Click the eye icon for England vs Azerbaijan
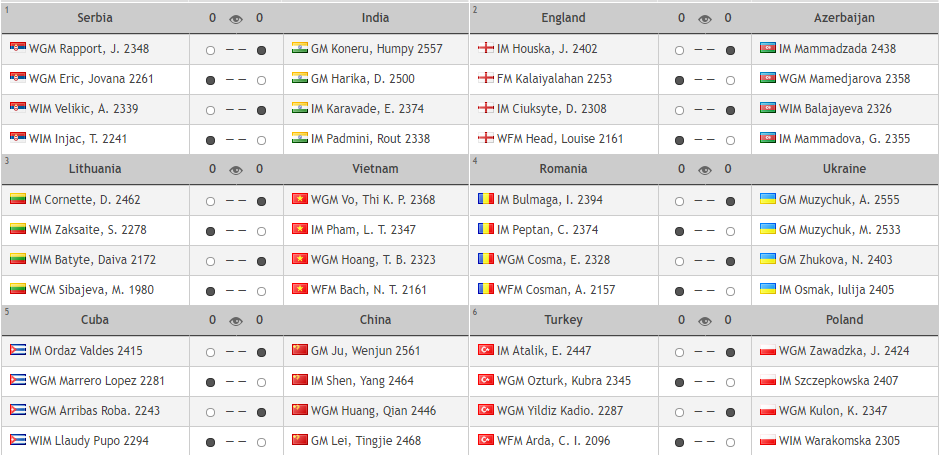This screenshot has width=939, height=455. (x=704, y=18)
